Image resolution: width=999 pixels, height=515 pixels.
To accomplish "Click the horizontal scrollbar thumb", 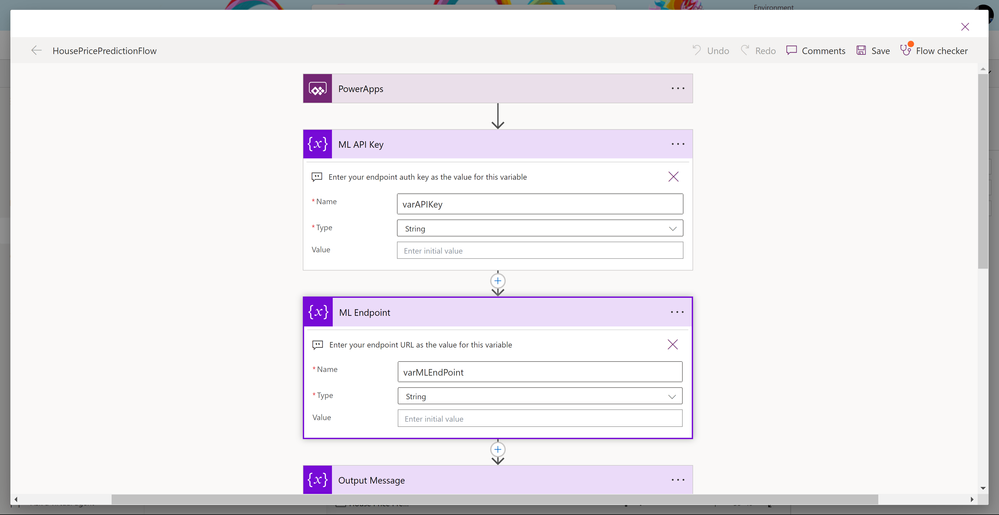I will point(494,499).
